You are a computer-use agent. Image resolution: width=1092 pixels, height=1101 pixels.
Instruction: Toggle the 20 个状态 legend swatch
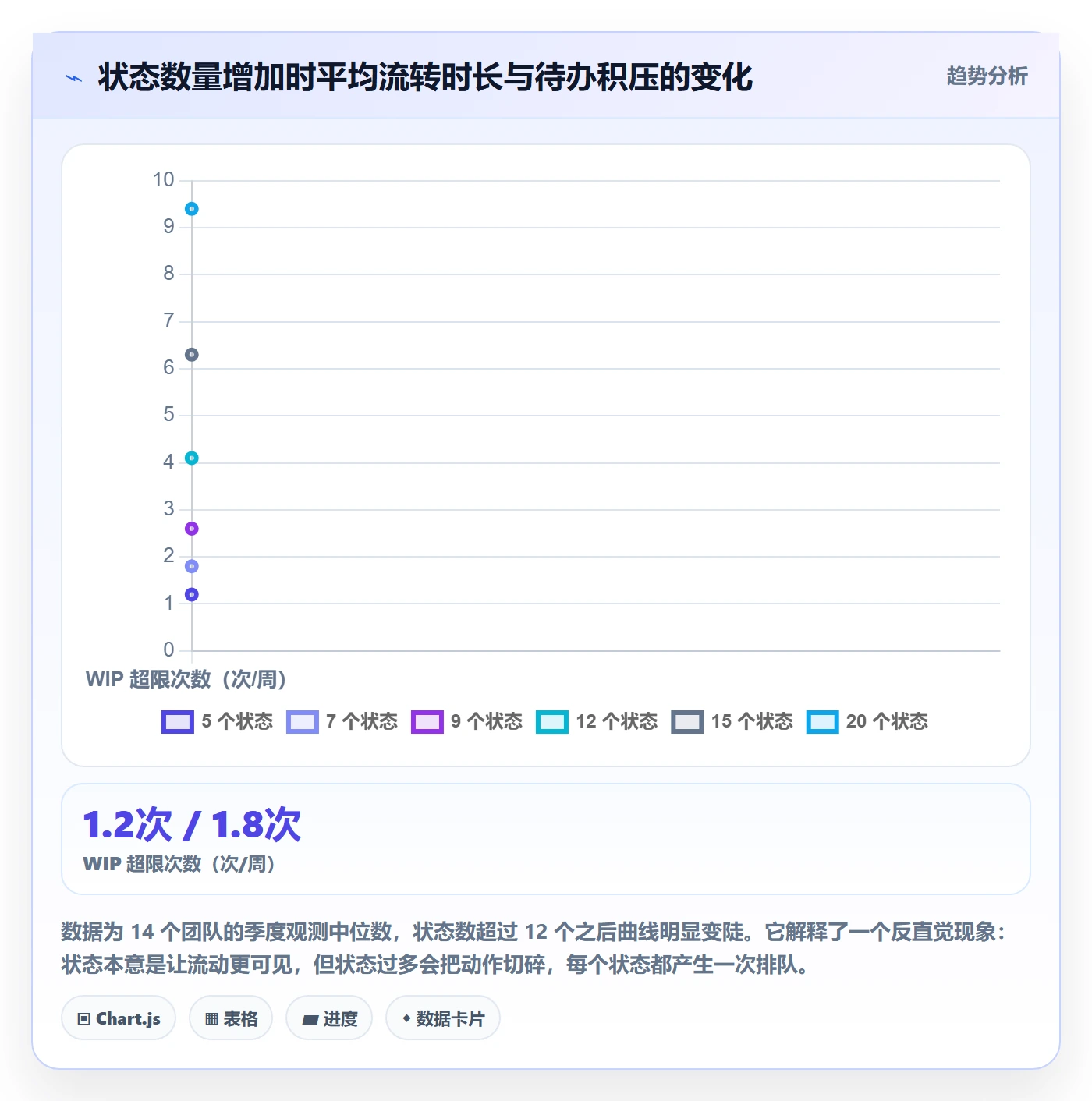coord(823,722)
